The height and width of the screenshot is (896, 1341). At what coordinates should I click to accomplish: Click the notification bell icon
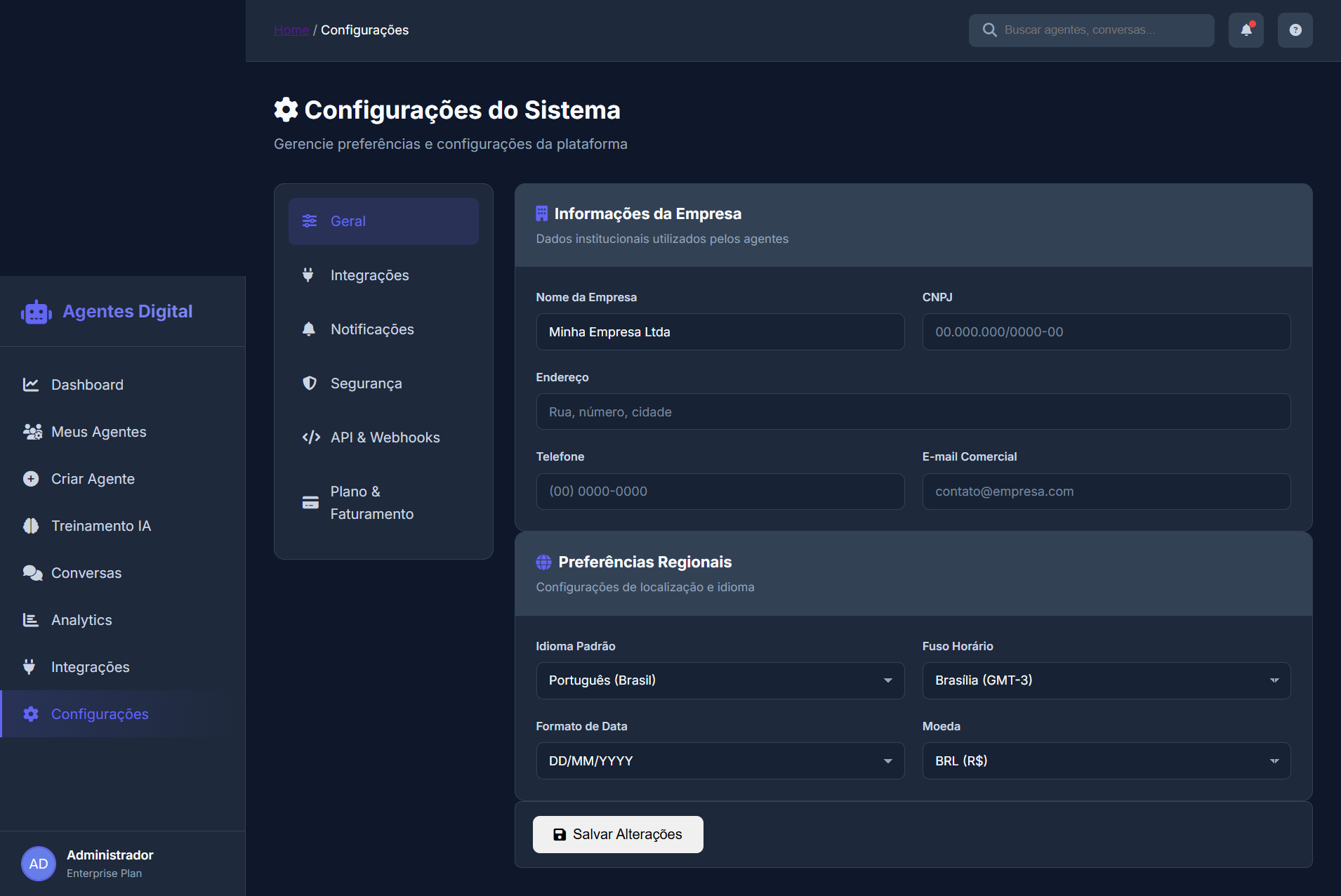tap(1246, 30)
